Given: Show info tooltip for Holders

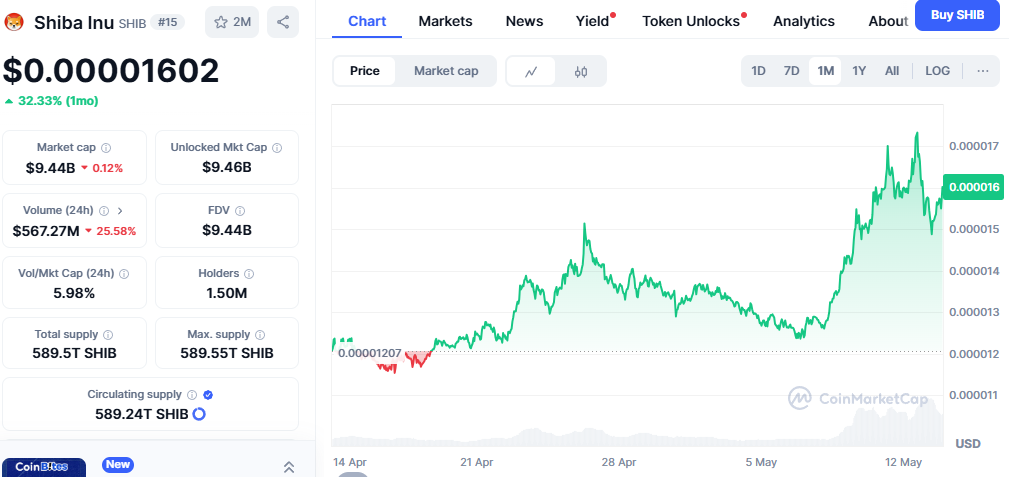Looking at the screenshot, I should (x=249, y=274).
